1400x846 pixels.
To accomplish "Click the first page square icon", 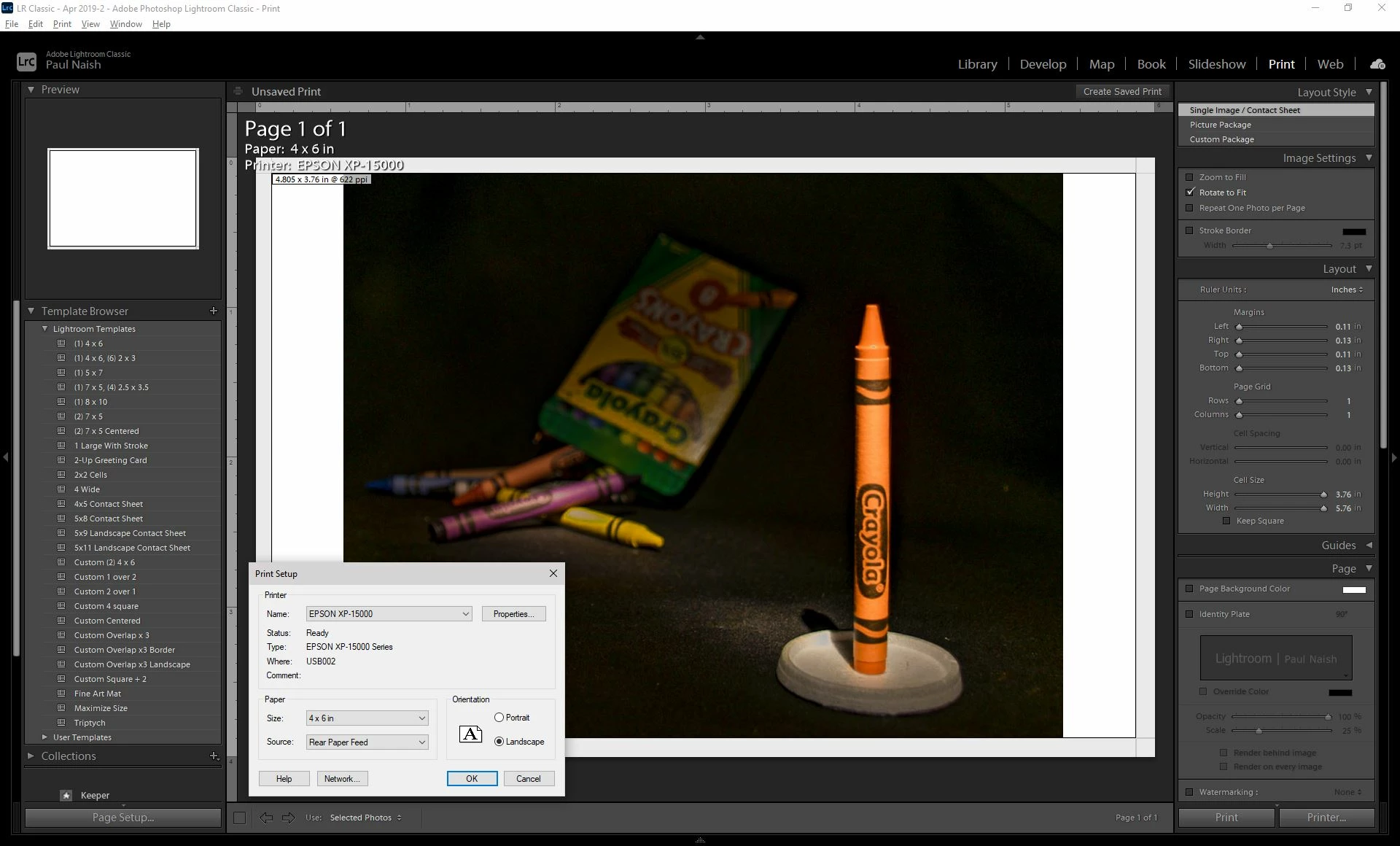I will [x=239, y=818].
